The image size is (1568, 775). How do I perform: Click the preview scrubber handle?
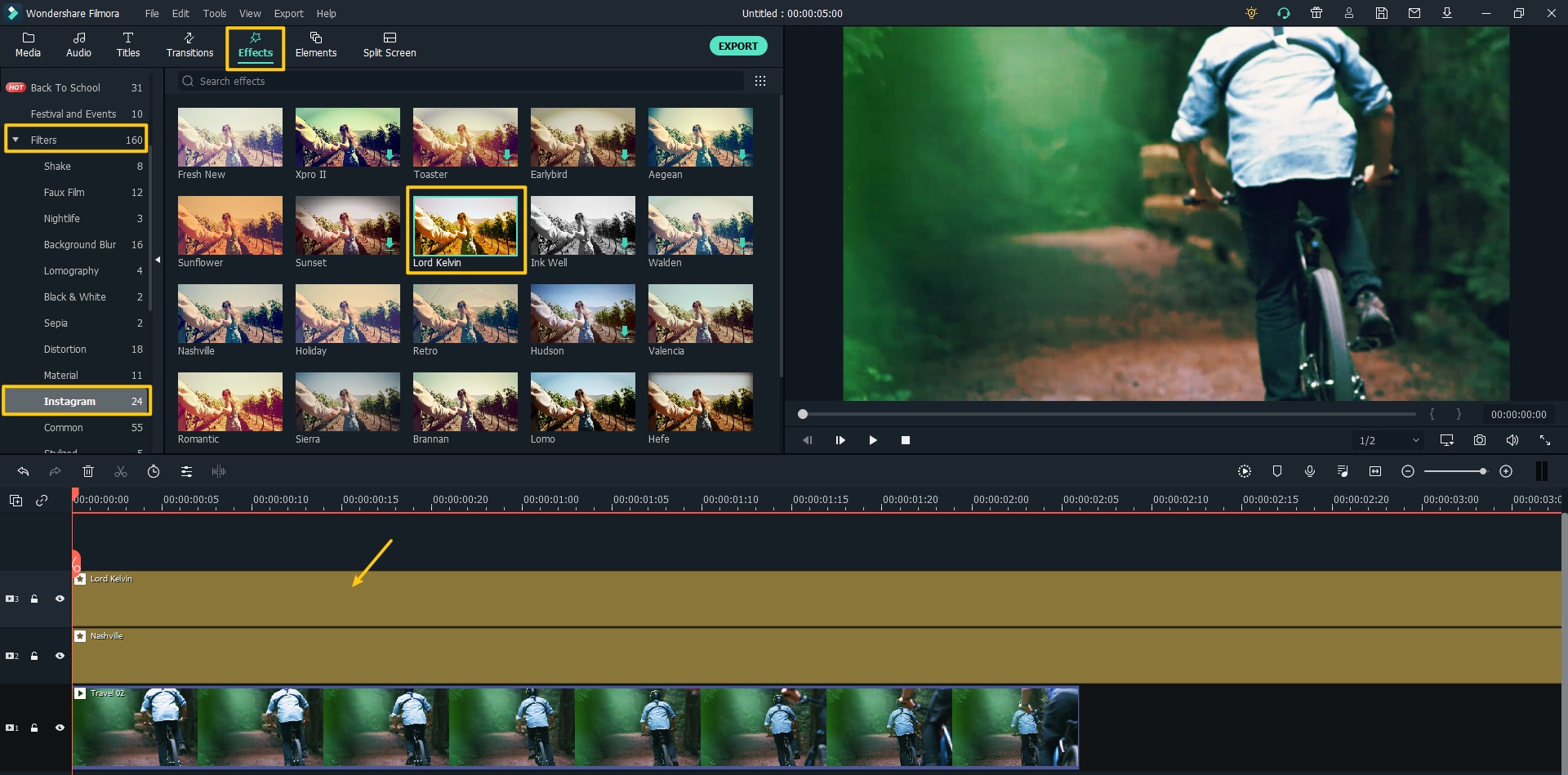click(803, 414)
